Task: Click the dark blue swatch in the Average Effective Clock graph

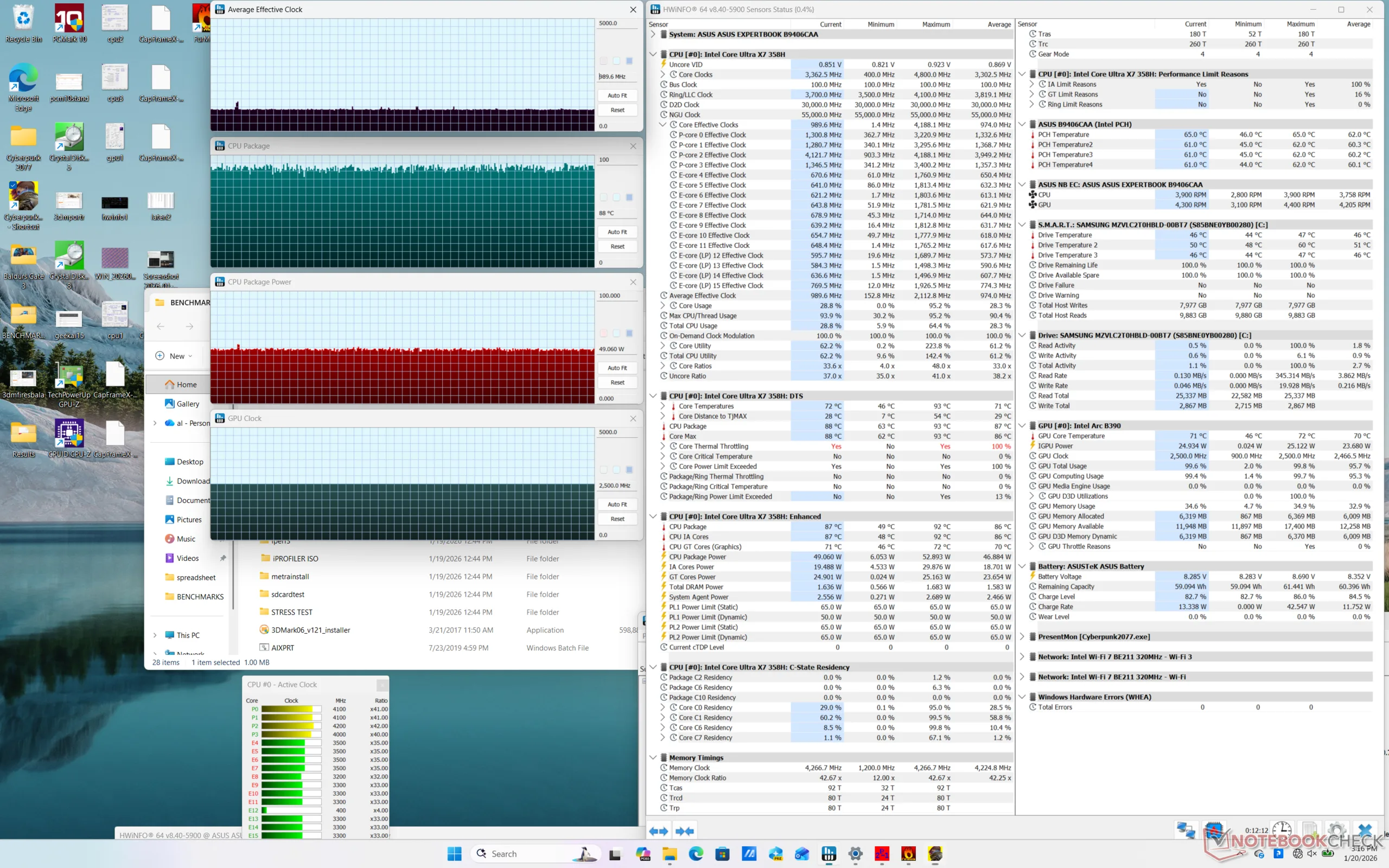Action: [x=629, y=61]
